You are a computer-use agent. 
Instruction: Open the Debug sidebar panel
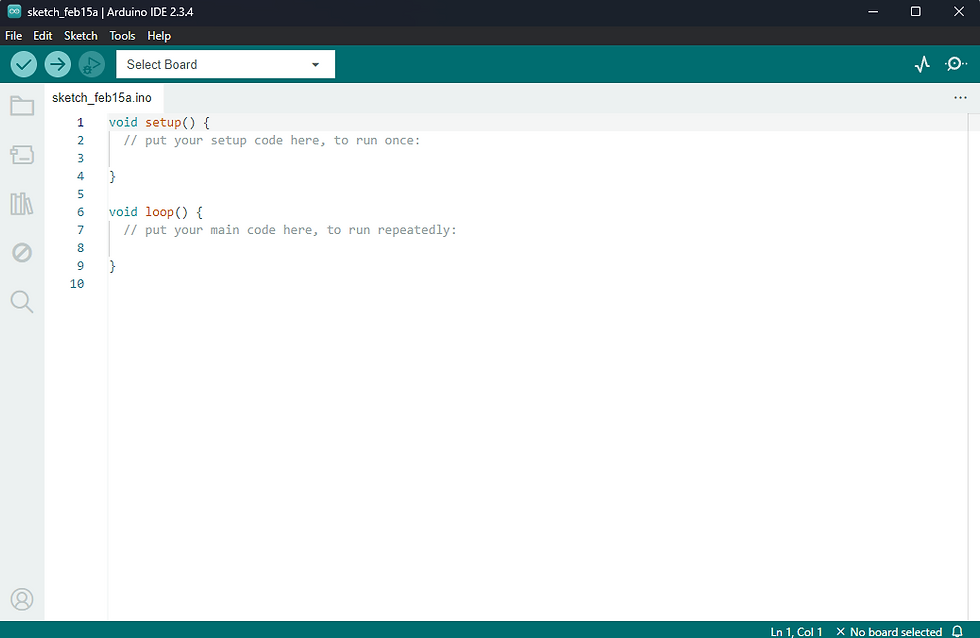pos(22,252)
